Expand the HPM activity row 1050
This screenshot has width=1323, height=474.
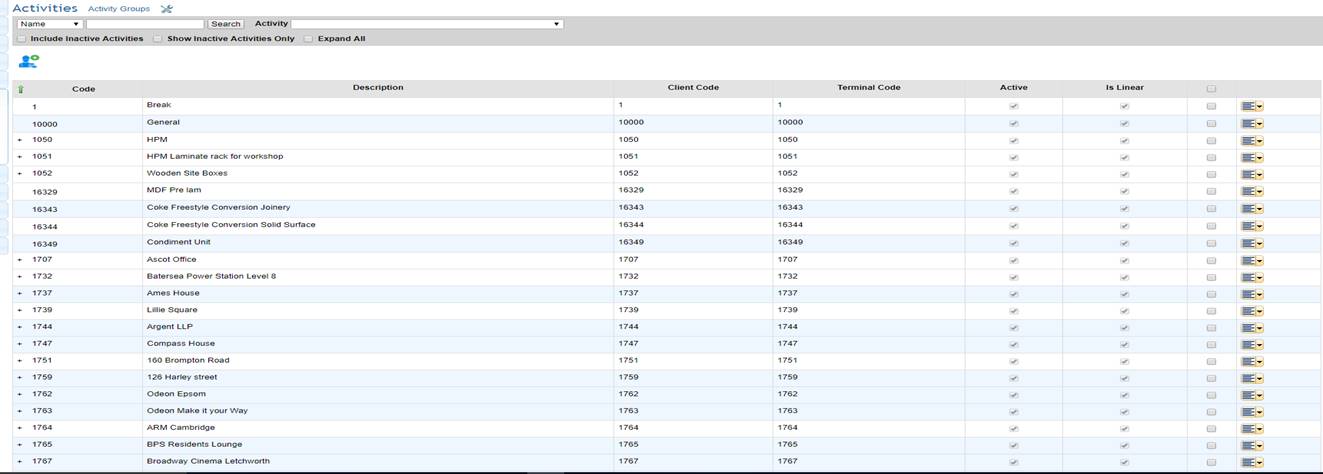click(20, 140)
